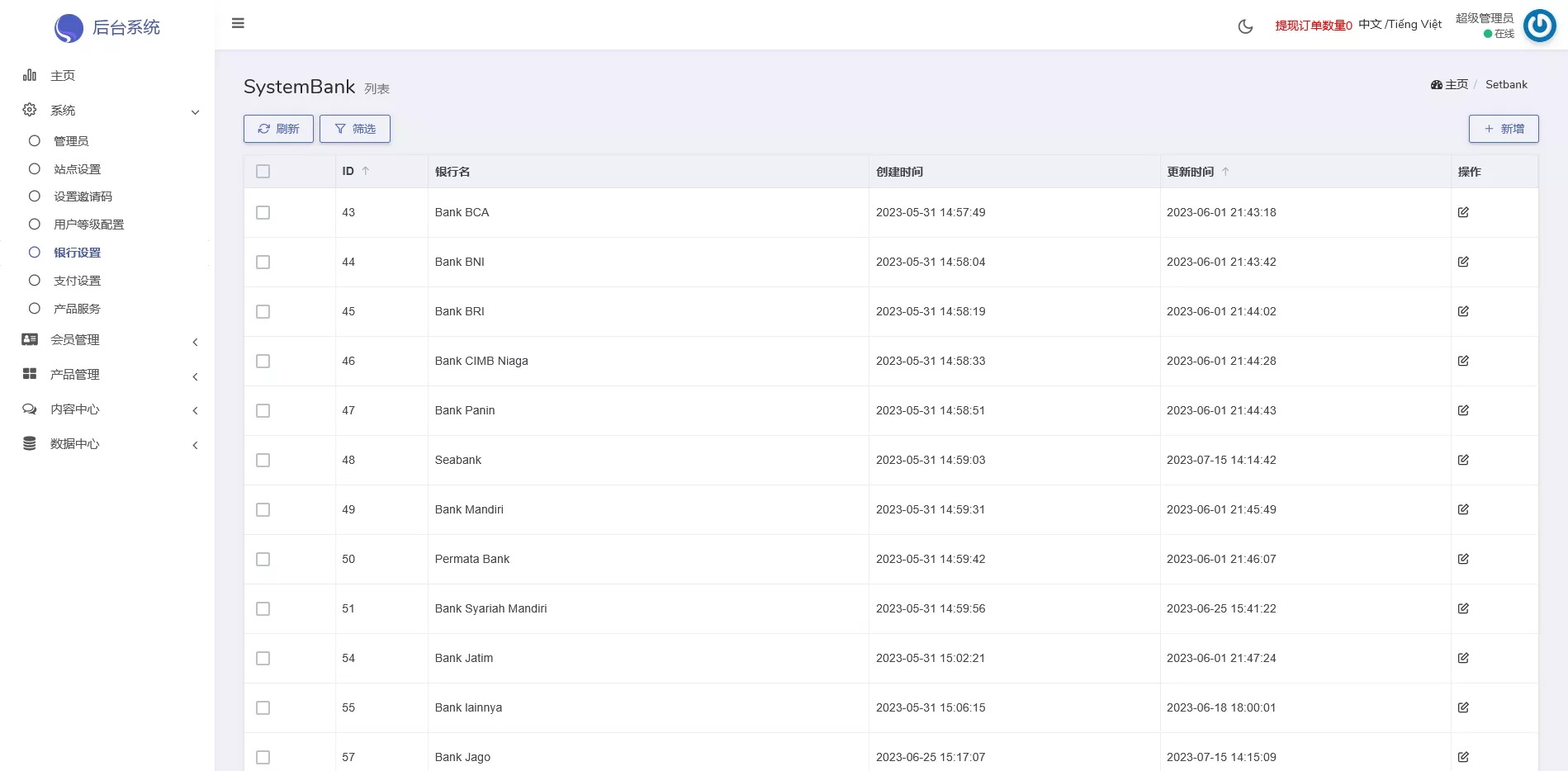Toggle dark mode moon icon
Screen dimensions: 1568x771
1245,26
